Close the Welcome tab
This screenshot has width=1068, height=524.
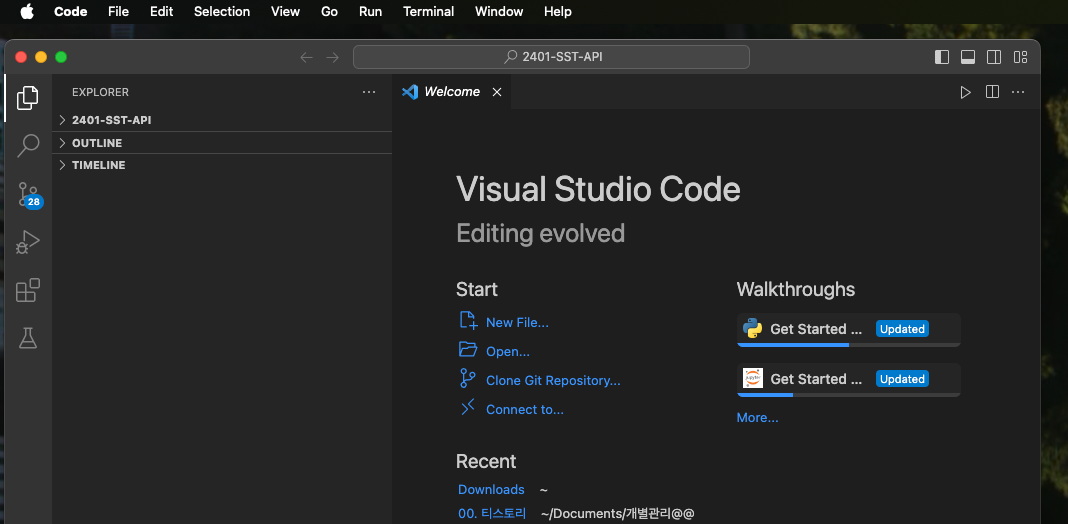point(497,92)
